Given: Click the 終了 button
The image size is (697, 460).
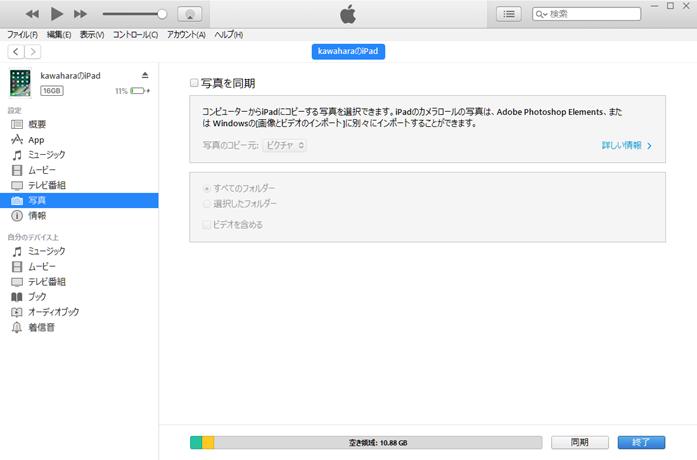Looking at the screenshot, I should (x=641, y=442).
